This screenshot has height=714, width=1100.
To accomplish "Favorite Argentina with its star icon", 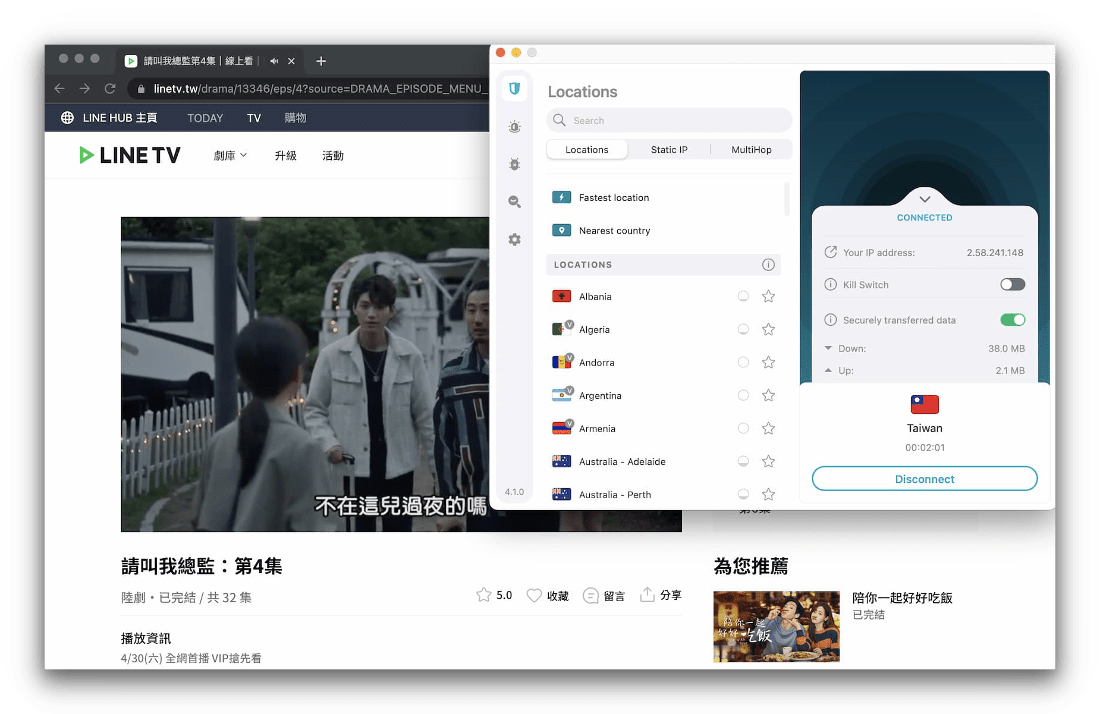I will tap(768, 395).
